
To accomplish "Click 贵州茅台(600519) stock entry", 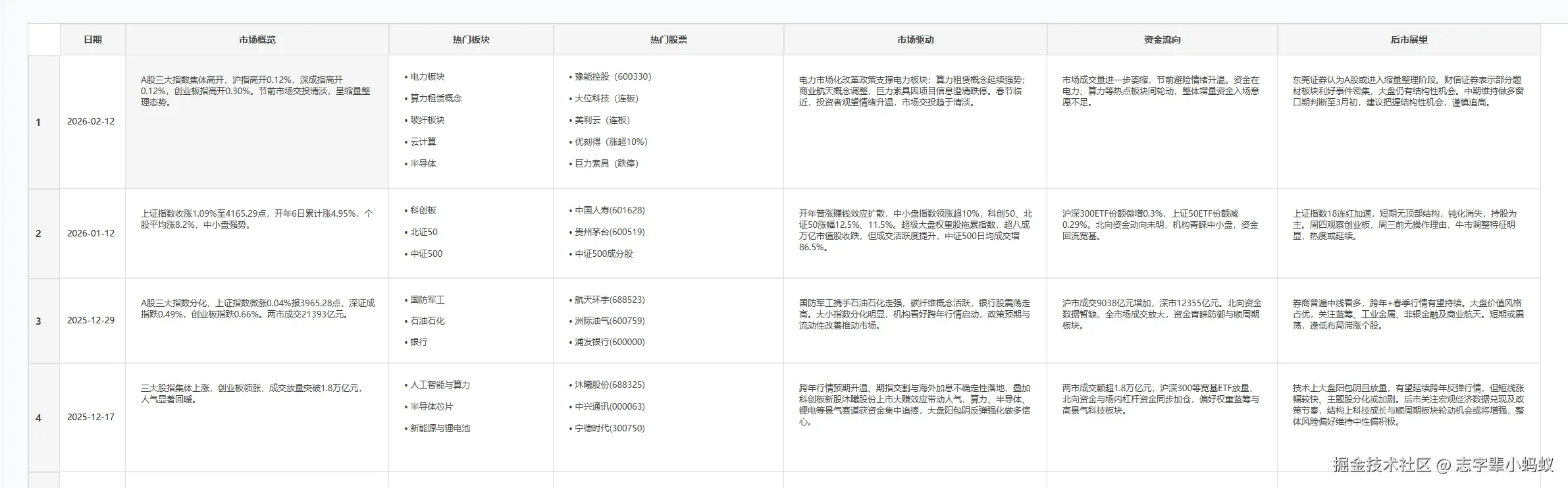I will click(608, 232).
